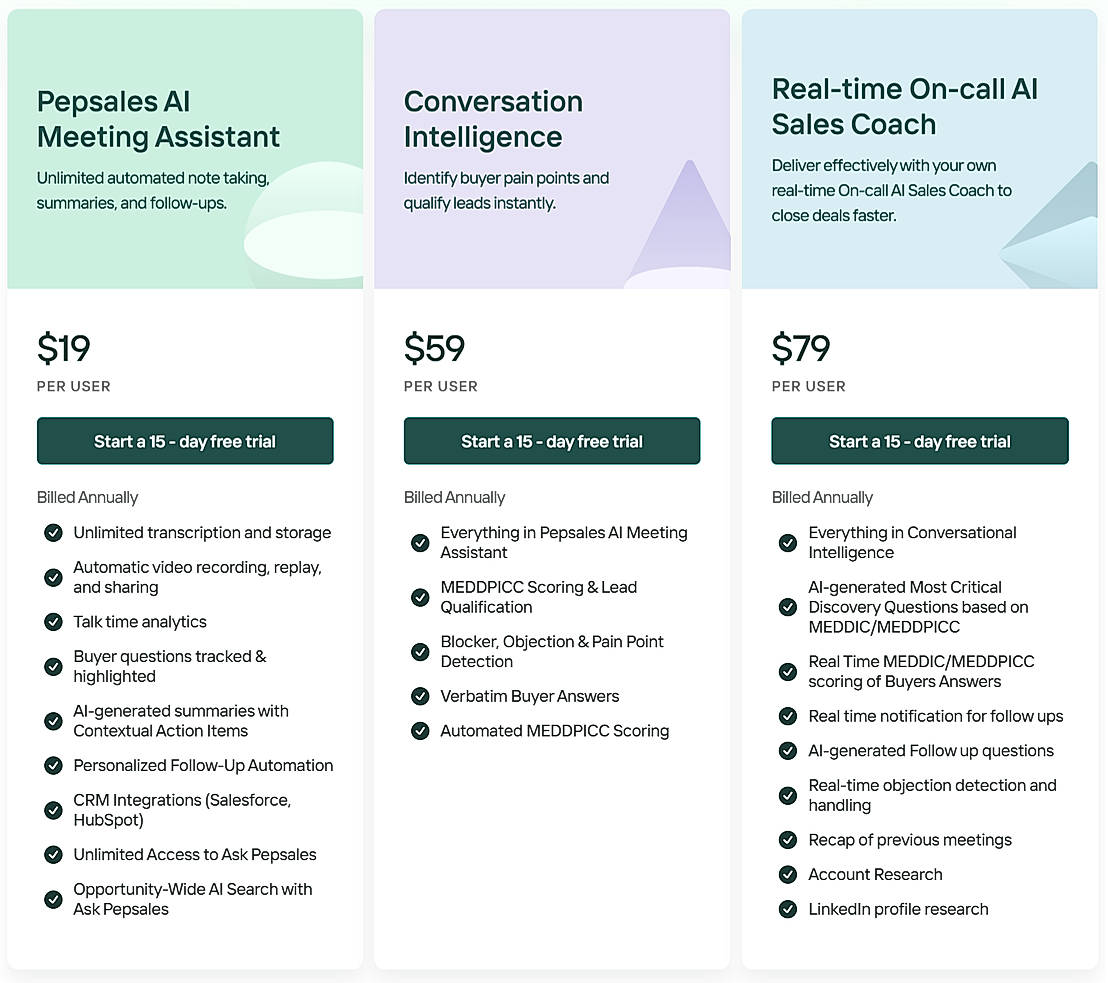Click the $19 price
This screenshot has height=983, width=1108.
64,348
